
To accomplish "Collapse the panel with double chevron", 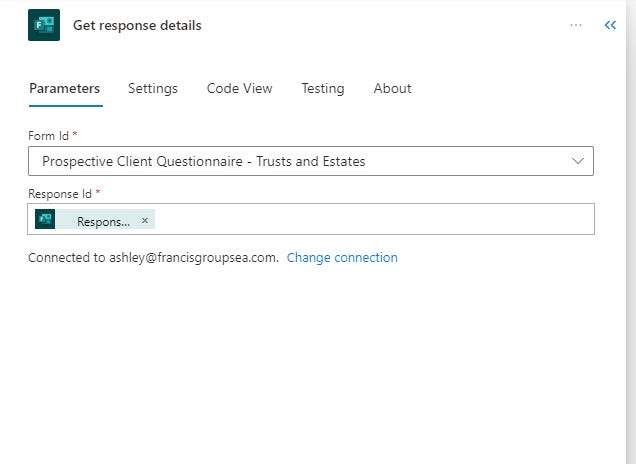I will tap(610, 25).
